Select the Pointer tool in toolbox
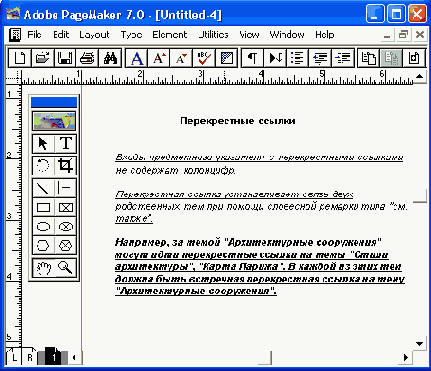This screenshot has width=431, height=371. coord(43,144)
